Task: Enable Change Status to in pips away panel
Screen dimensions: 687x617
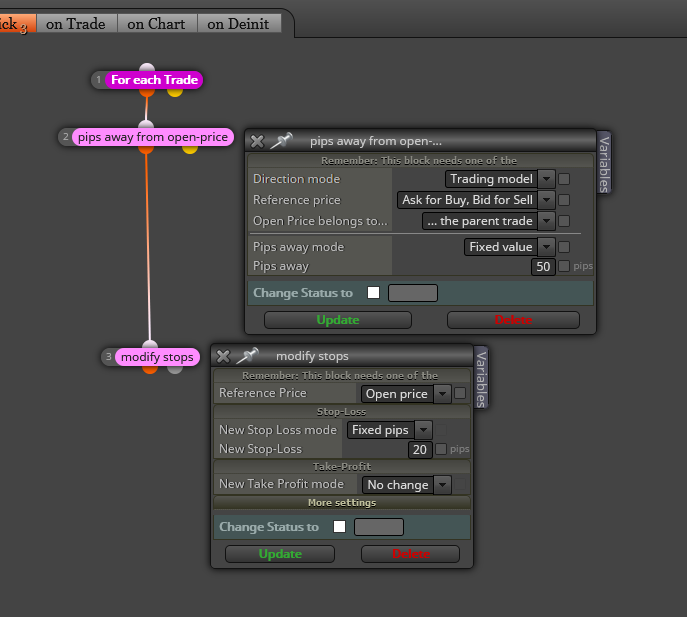Action: pos(373,292)
